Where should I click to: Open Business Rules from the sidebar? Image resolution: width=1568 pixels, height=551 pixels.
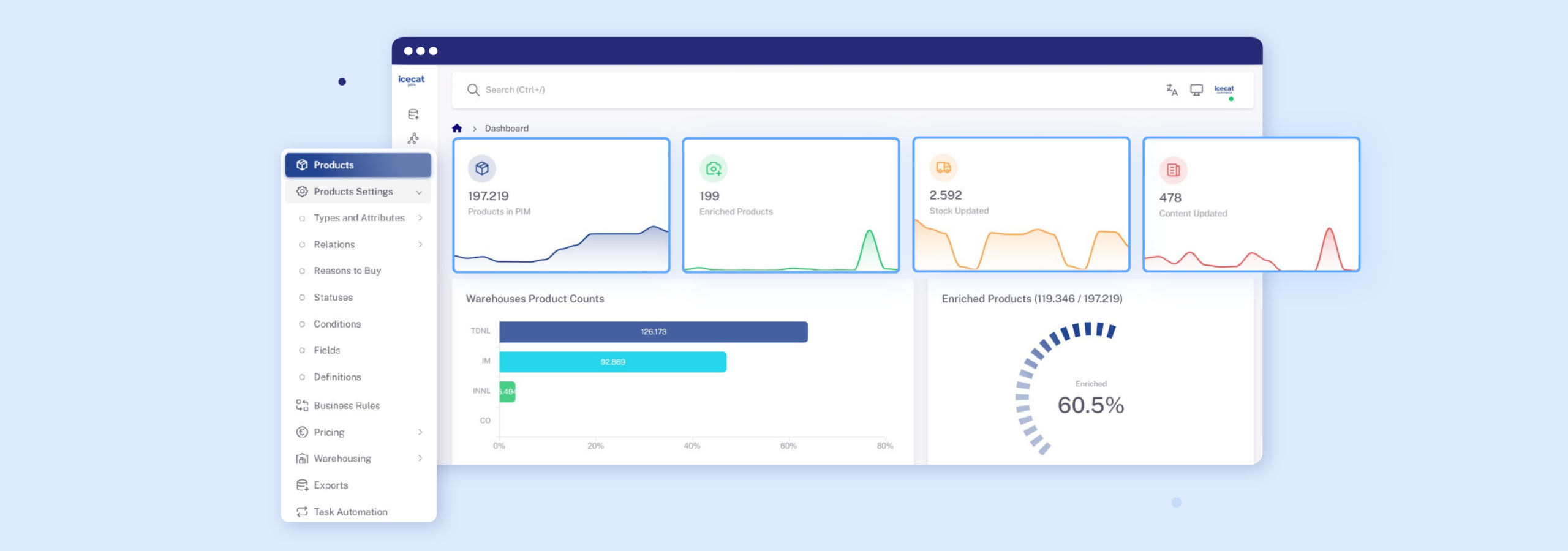pos(347,406)
